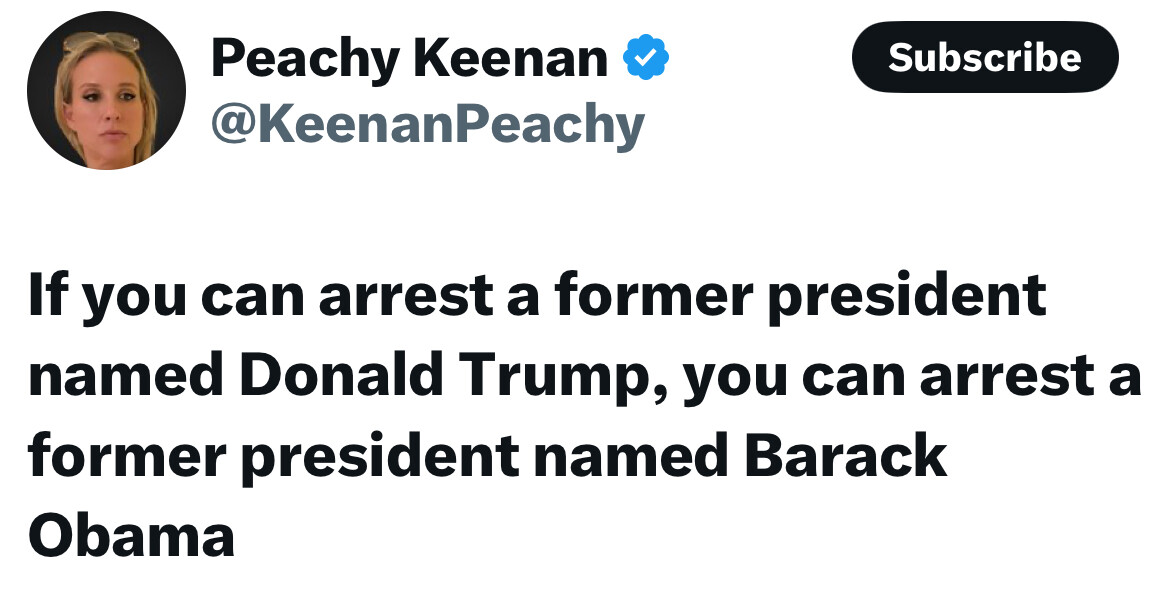Screen dimensions: 1170x613
Task: Open Peachy Keenan's profile picture
Action: [106, 91]
